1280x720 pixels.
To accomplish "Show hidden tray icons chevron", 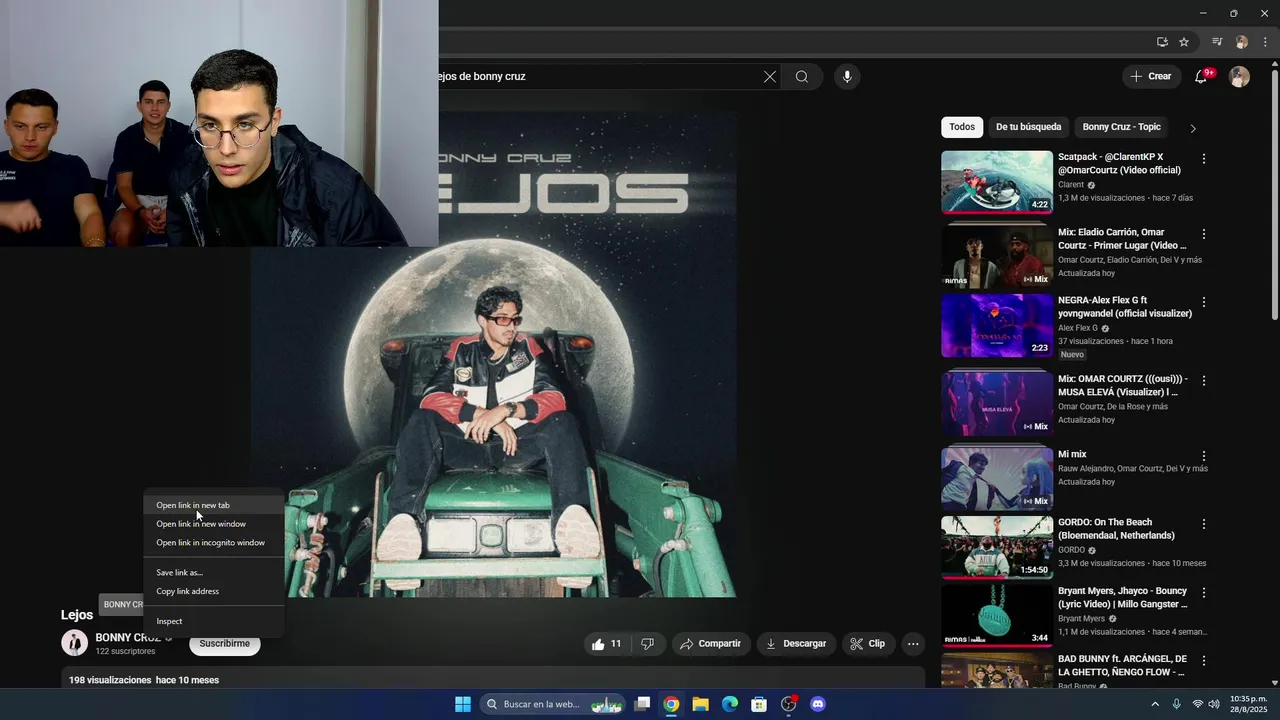I will coord(1155,704).
